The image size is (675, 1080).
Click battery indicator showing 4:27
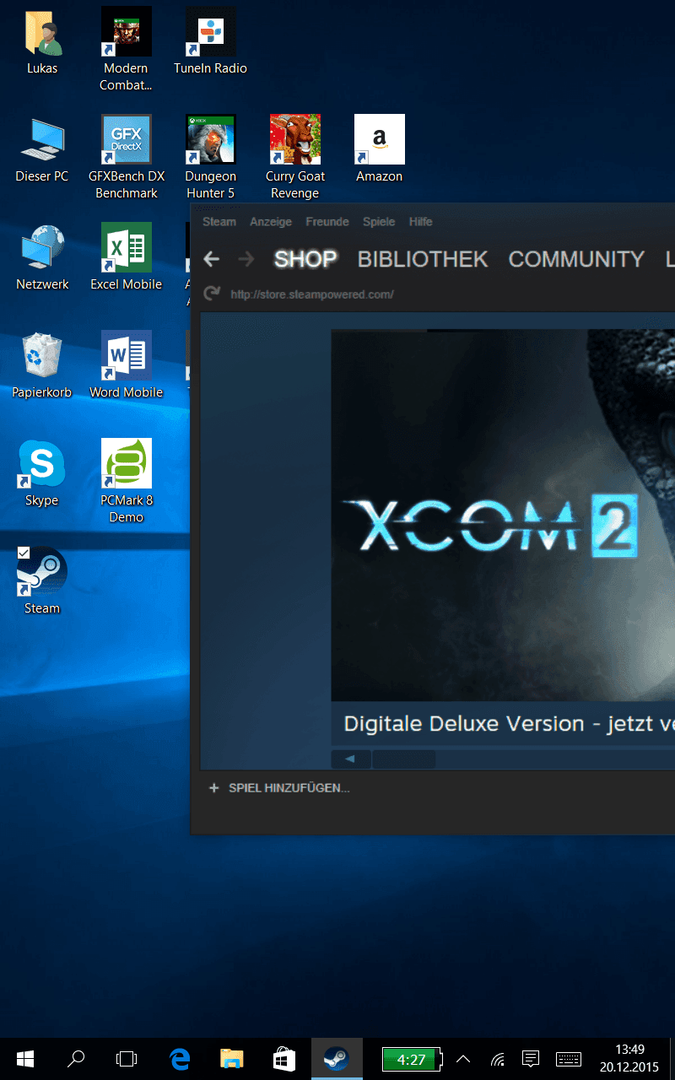(412, 1059)
